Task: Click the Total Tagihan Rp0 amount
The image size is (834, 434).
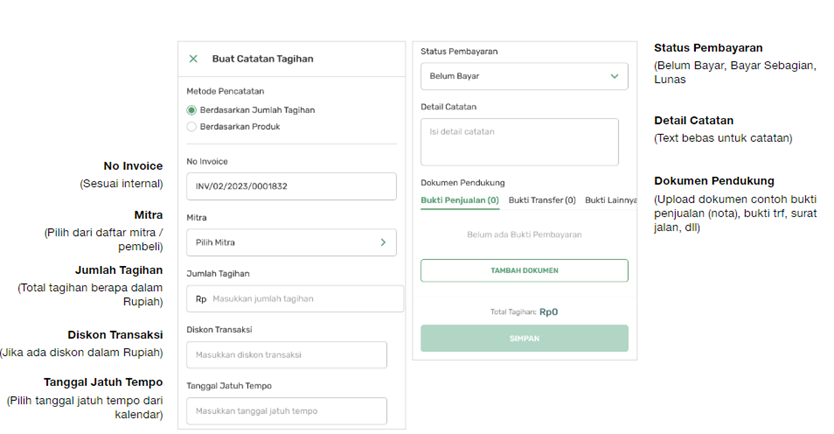Action: click(548, 312)
